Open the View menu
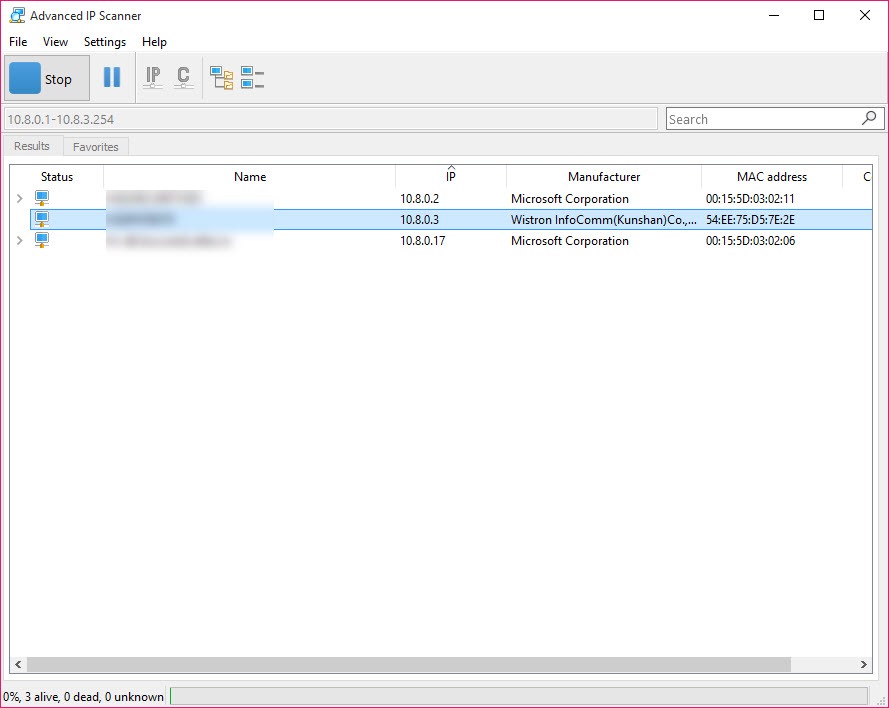This screenshot has height=708, width=889. tap(56, 42)
